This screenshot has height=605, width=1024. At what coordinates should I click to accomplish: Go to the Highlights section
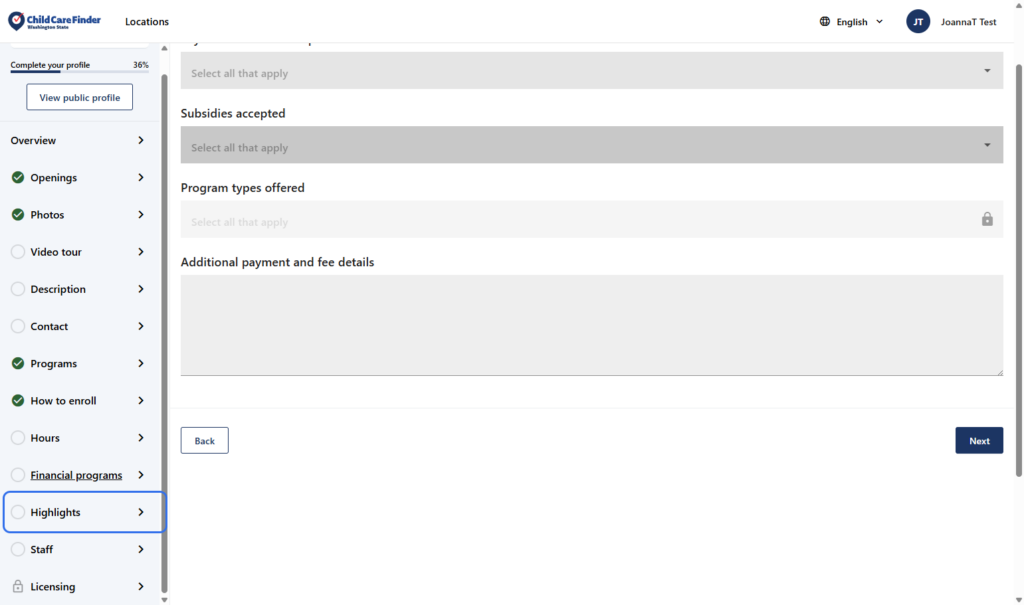[84, 512]
